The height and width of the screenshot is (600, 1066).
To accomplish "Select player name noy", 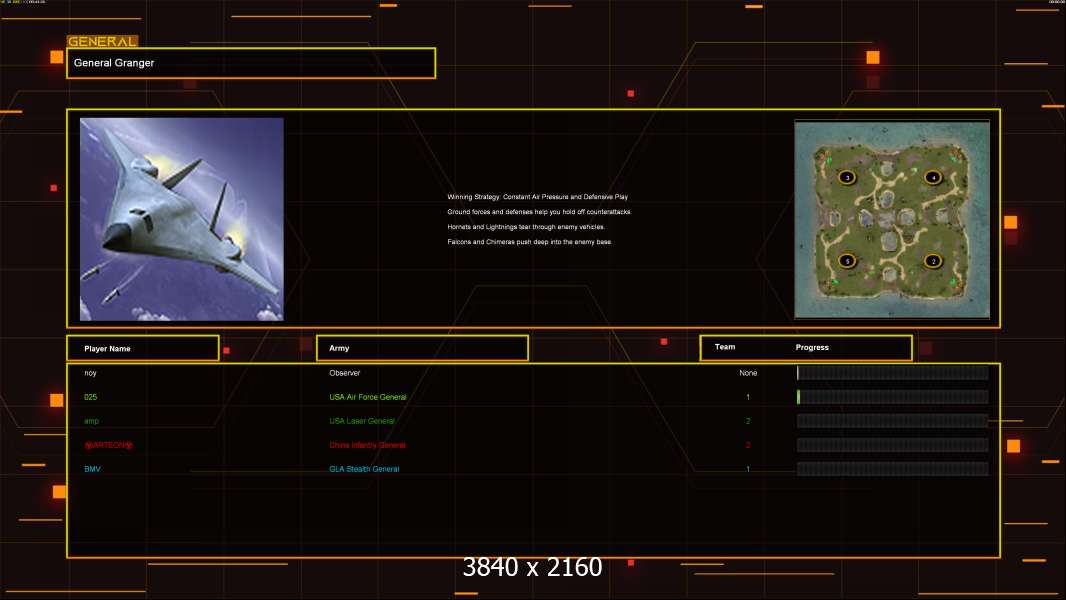I will 90,373.
